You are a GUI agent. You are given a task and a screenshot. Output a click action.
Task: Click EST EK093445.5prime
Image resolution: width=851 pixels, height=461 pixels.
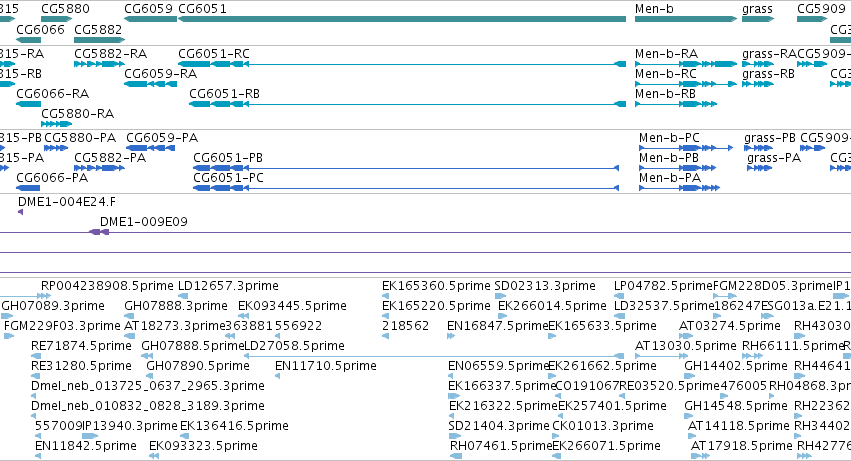pyautogui.click(x=293, y=306)
